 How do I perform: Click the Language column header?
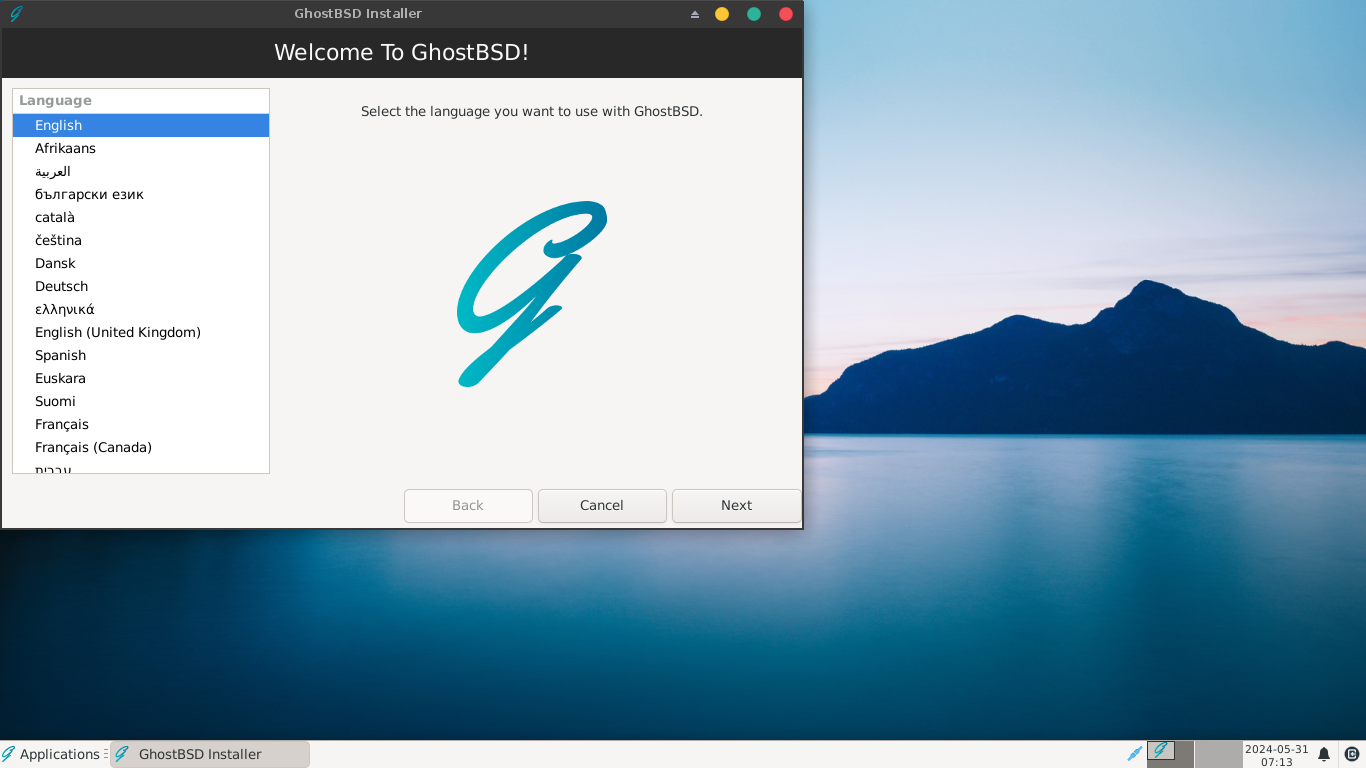pyautogui.click(x=141, y=101)
